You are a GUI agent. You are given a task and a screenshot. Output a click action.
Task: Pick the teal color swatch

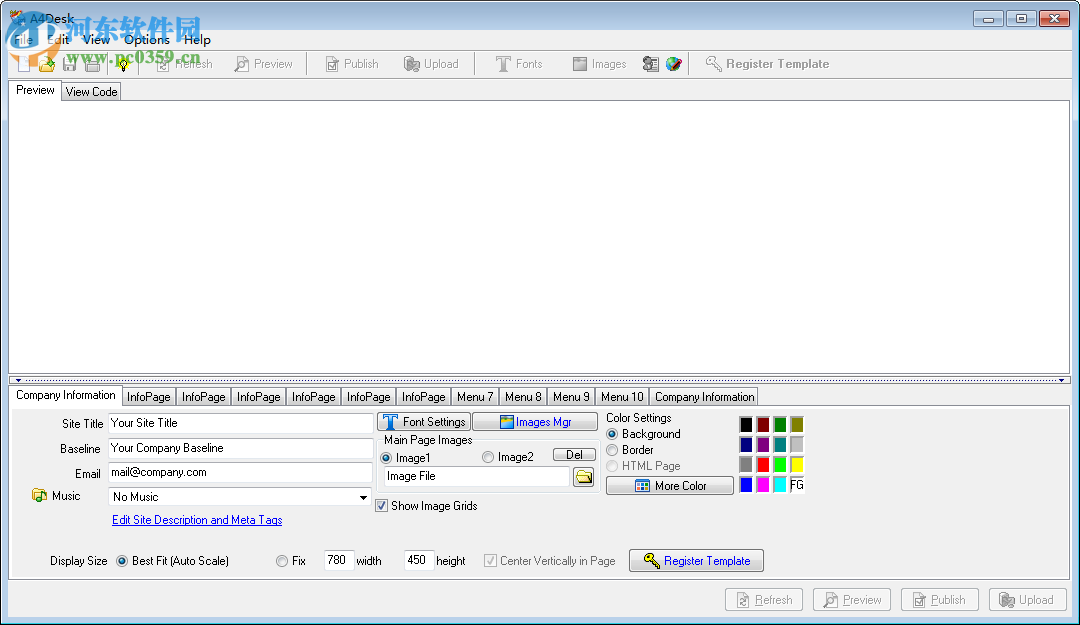[780, 444]
